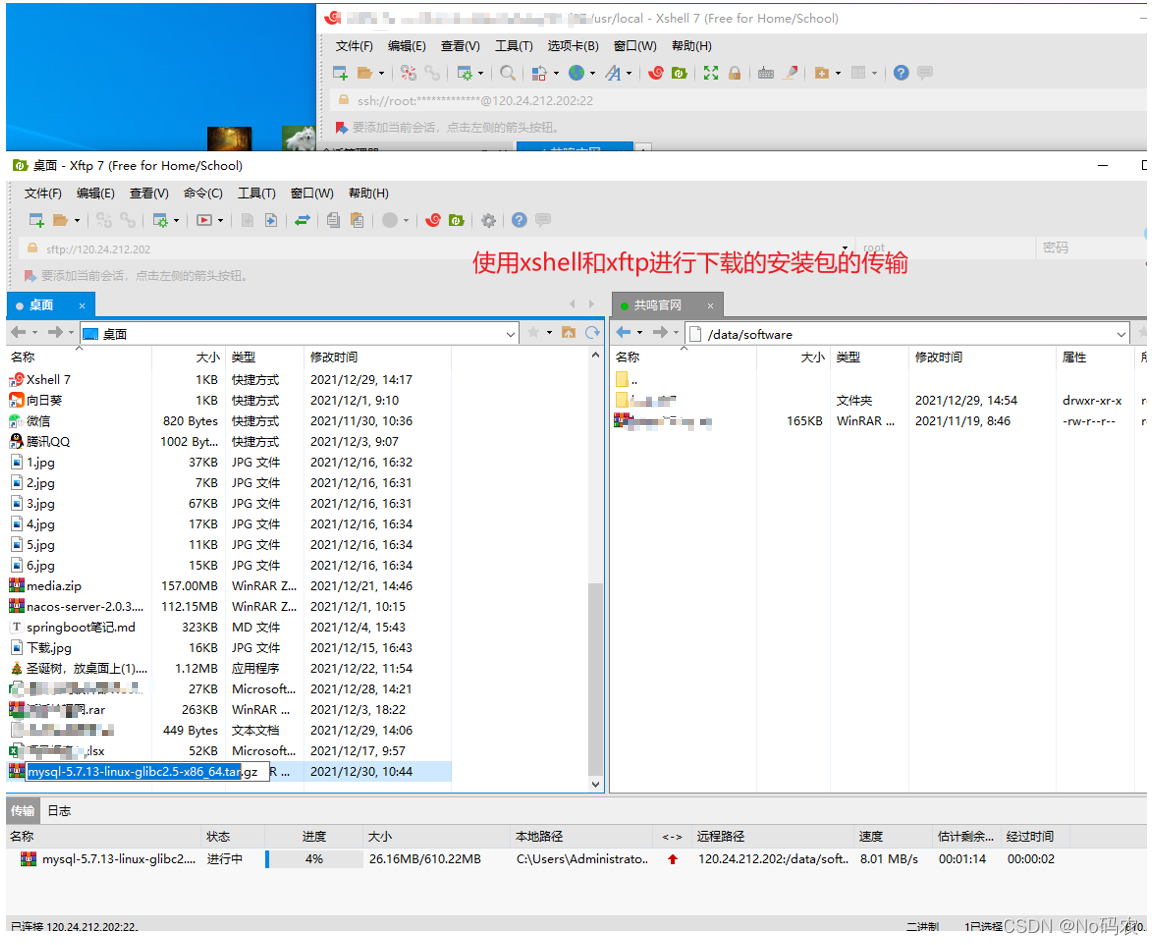Click the keyboard icon in Xshell toolbar
Image resolution: width=1154 pixels, height=945 pixels.
765,73
